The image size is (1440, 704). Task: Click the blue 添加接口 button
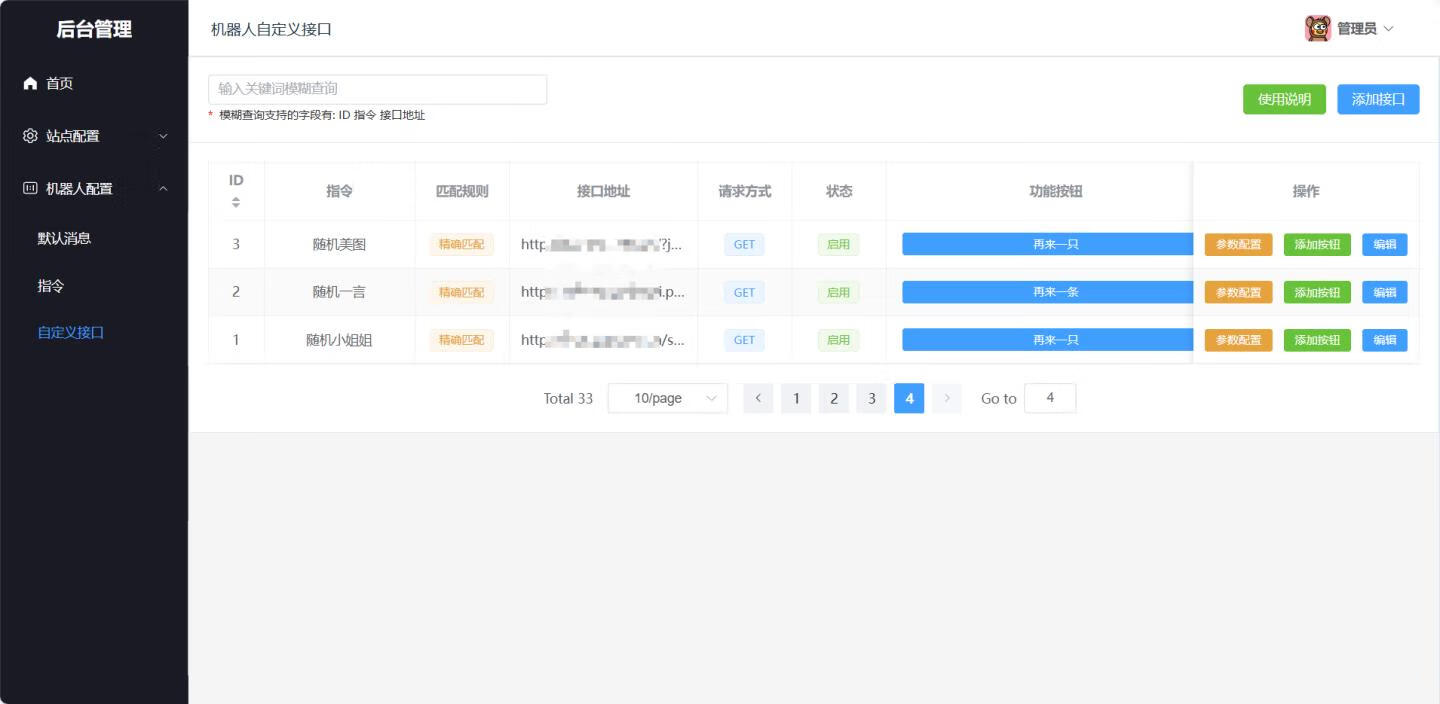point(1378,99)
